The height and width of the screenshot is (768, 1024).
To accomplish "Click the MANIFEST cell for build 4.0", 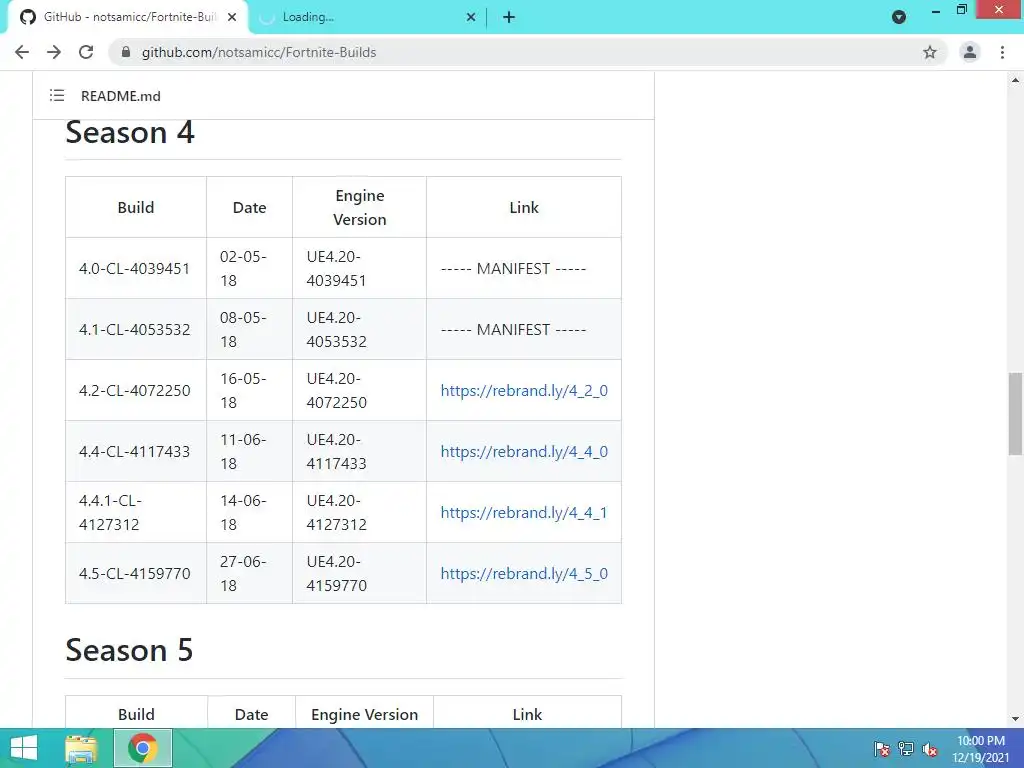I will [524, 268].
